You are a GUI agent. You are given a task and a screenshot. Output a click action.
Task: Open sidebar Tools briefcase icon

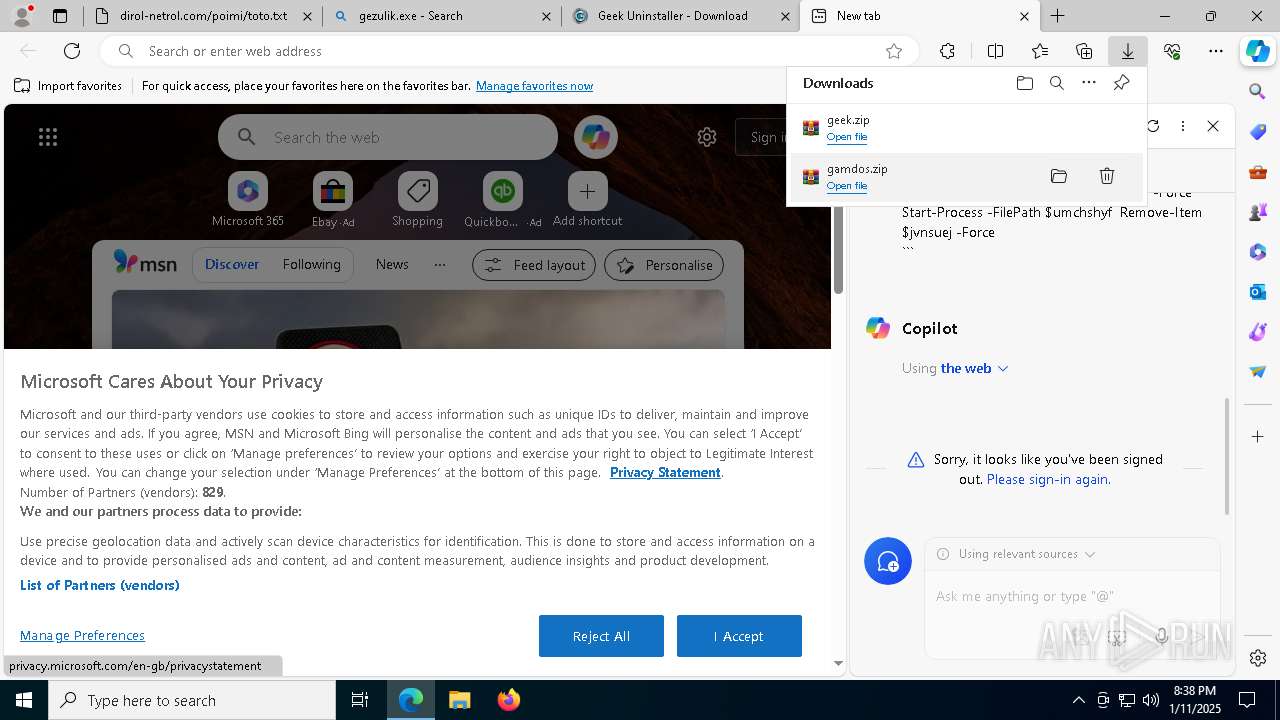coord(1258,172)
